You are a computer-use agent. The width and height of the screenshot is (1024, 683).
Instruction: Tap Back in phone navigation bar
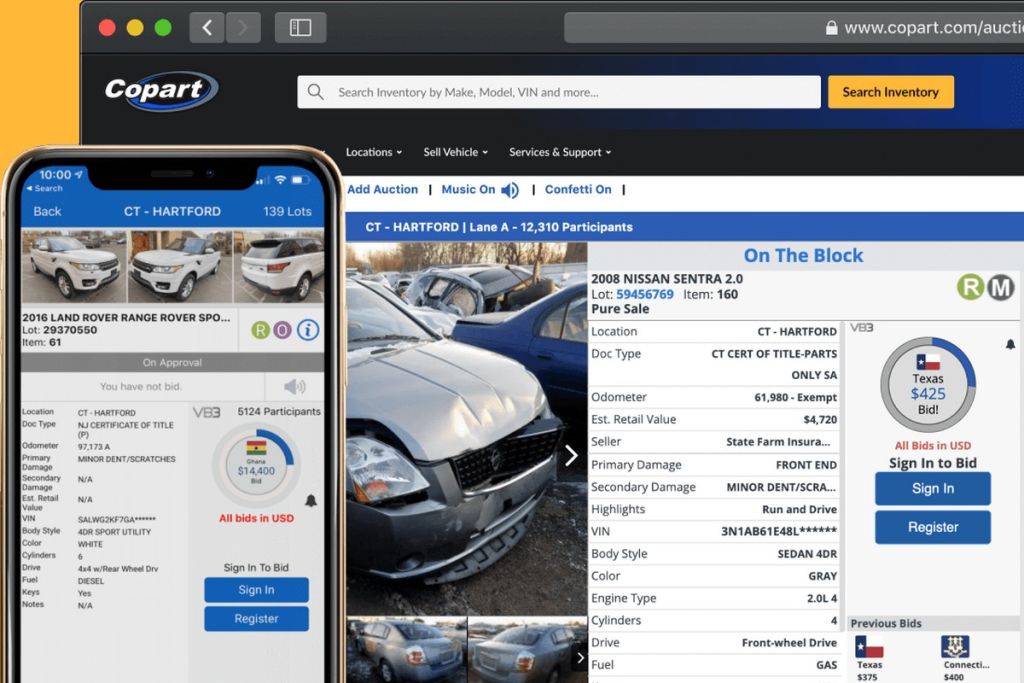pyautogui.click(x=47, y=211)
